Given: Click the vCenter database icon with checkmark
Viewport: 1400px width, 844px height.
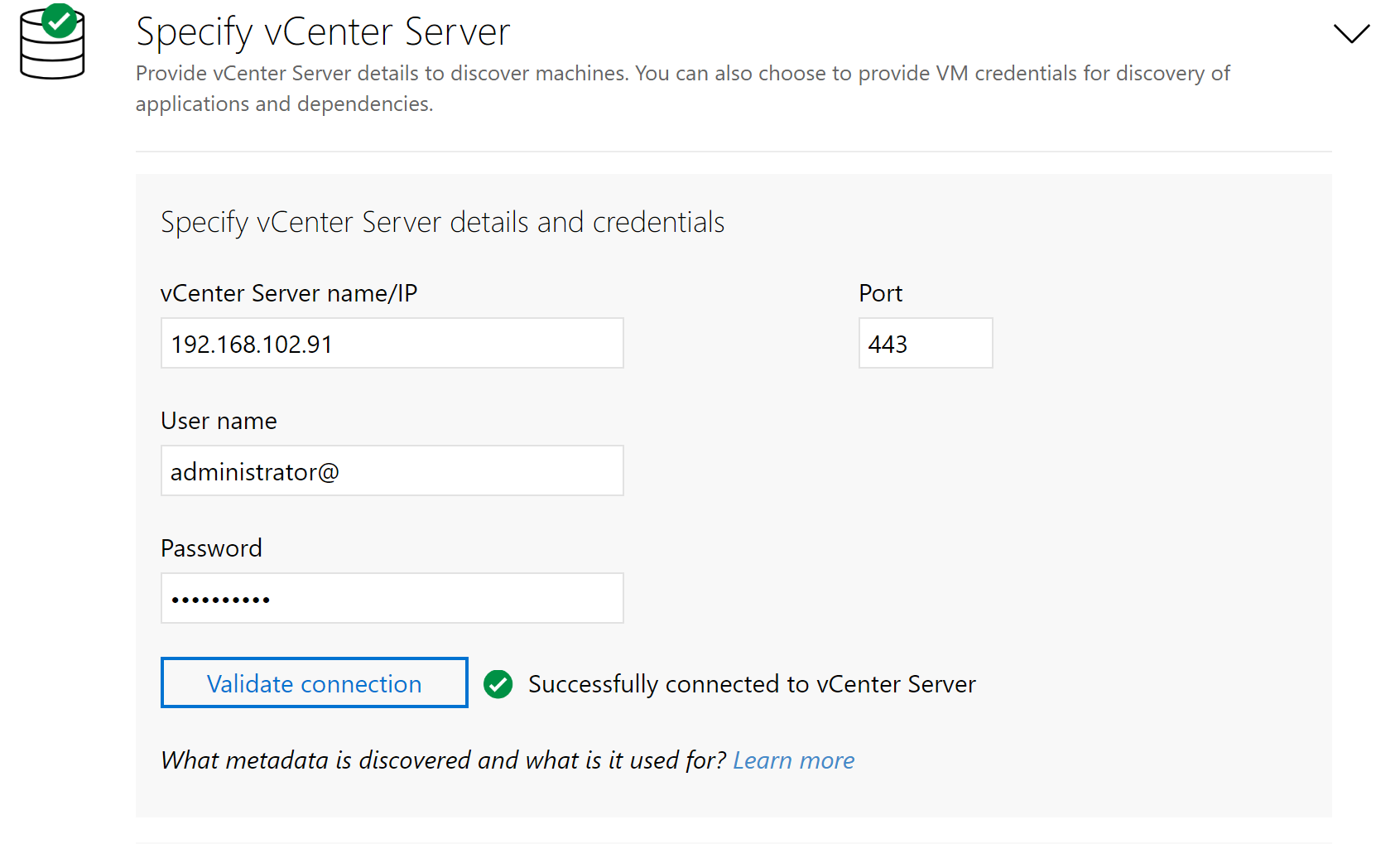Looking at the screenshot, I should pyautogui.click(x=52, y=41).
